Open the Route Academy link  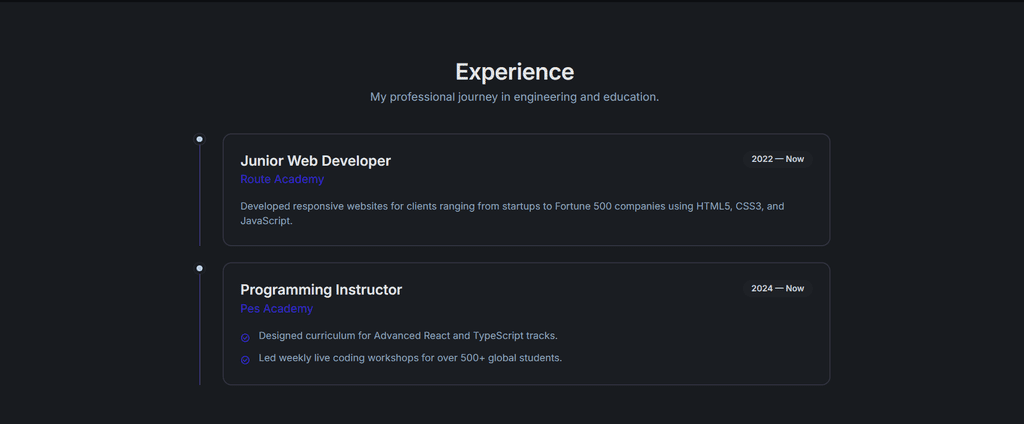click(282, 179)
